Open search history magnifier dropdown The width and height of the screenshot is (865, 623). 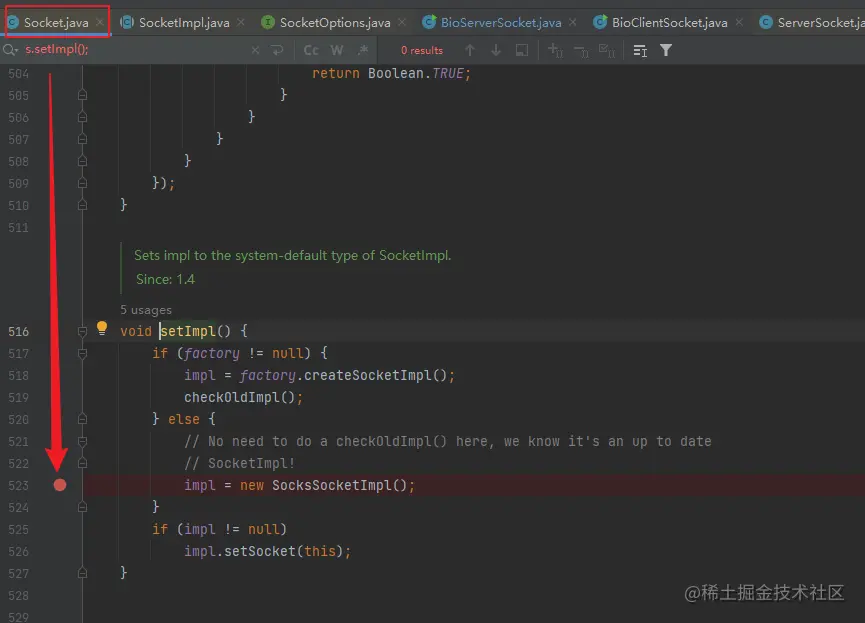click(x=10, y=50)
